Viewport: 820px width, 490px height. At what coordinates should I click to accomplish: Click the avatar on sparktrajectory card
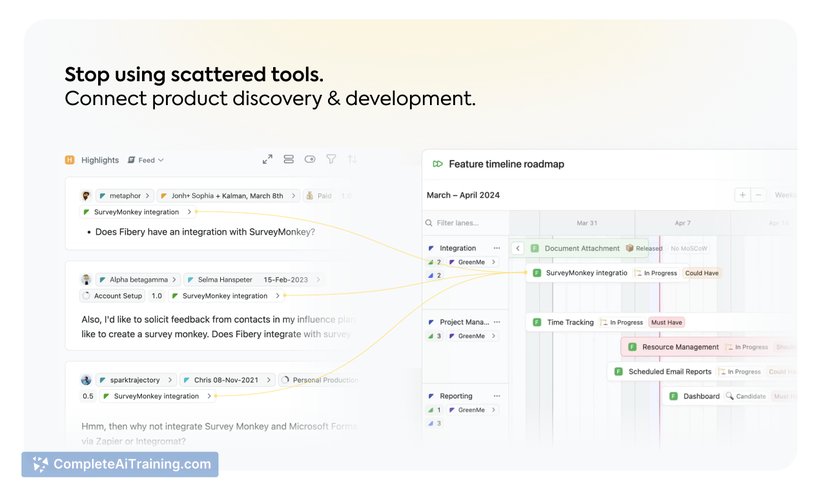pos(86,380)
